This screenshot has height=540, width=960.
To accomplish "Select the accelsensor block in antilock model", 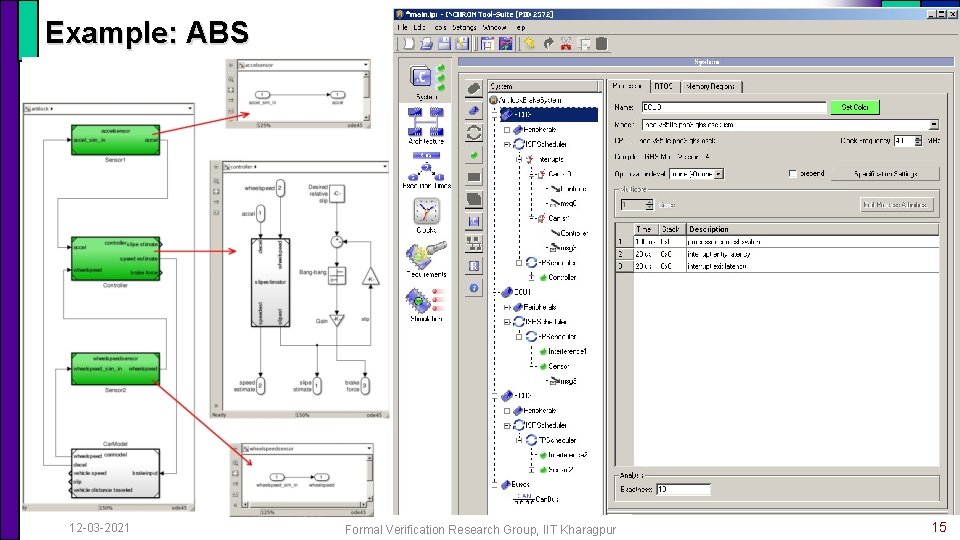I will 116,140.
